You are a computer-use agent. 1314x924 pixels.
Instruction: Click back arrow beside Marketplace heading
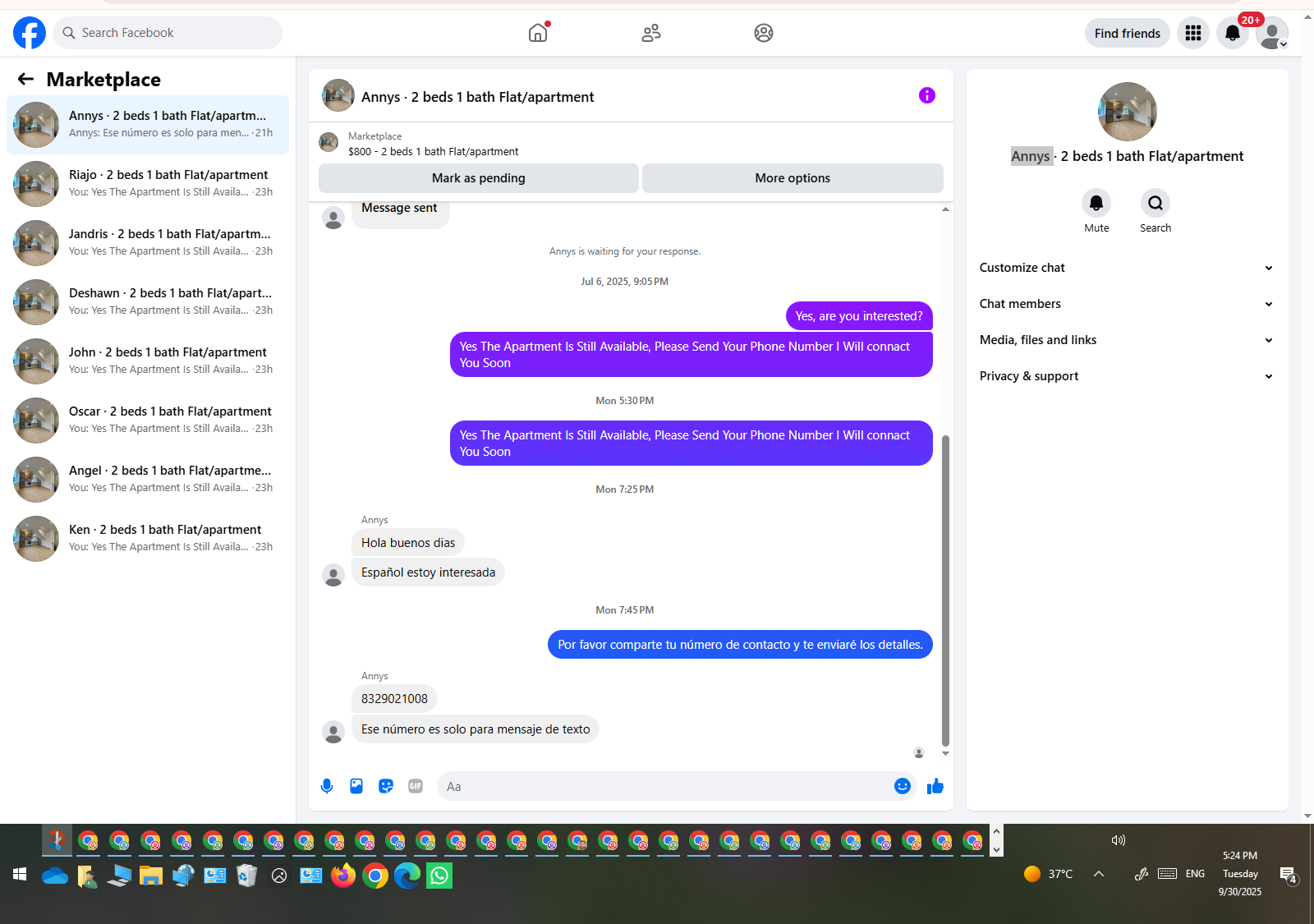[25, 79]
